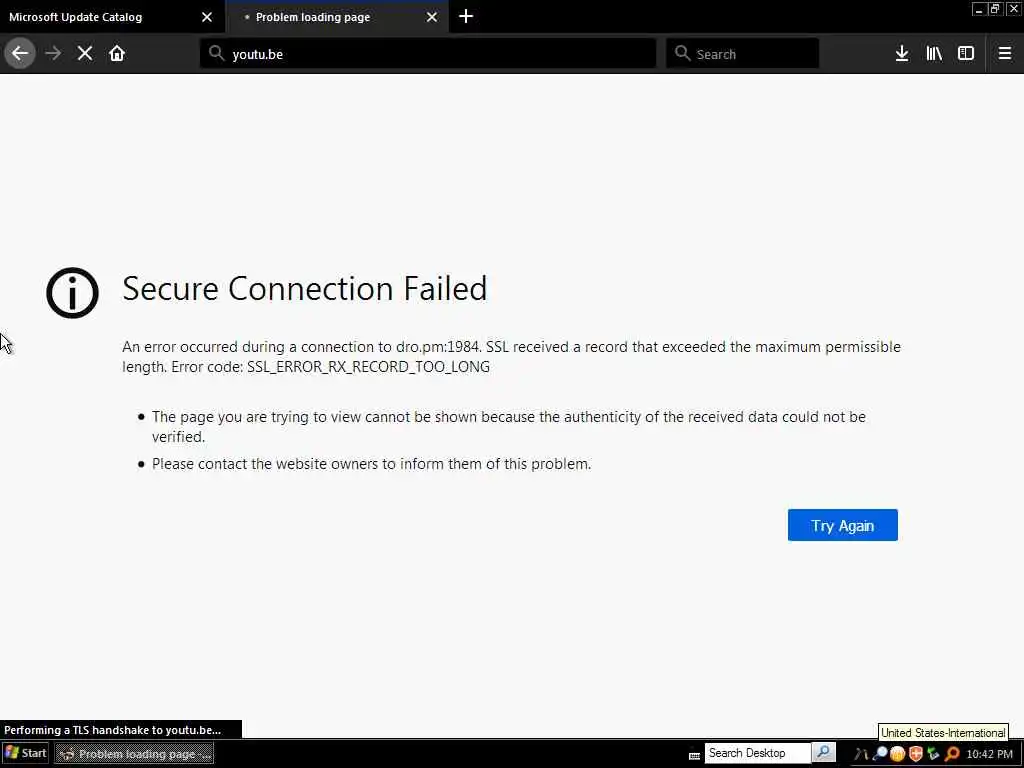Click the youtu.be address bar
1024x768 pixels.
click(x=430, y=54)
